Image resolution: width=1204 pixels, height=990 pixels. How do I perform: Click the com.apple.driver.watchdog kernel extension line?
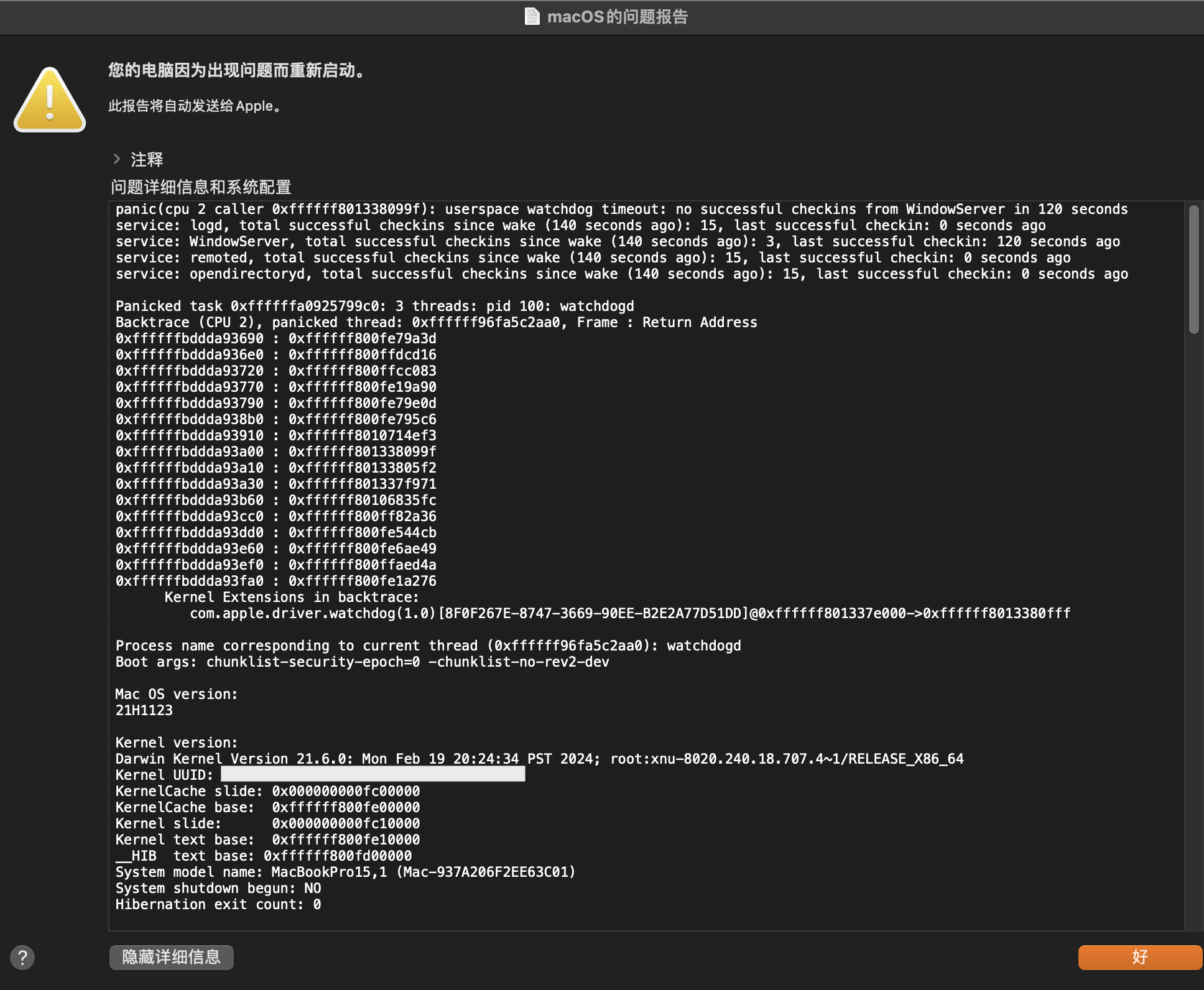pos(629,614)
